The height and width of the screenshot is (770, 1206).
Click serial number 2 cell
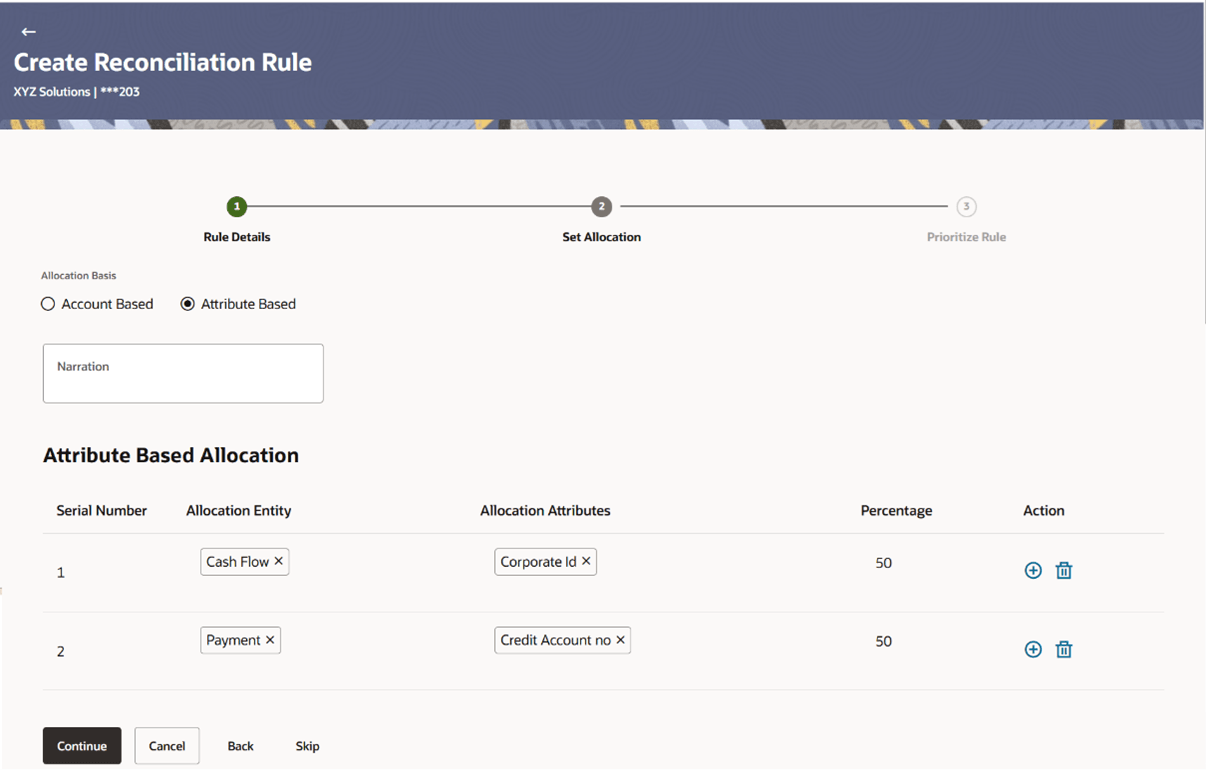pyautogui.click(x=61, y=651)
